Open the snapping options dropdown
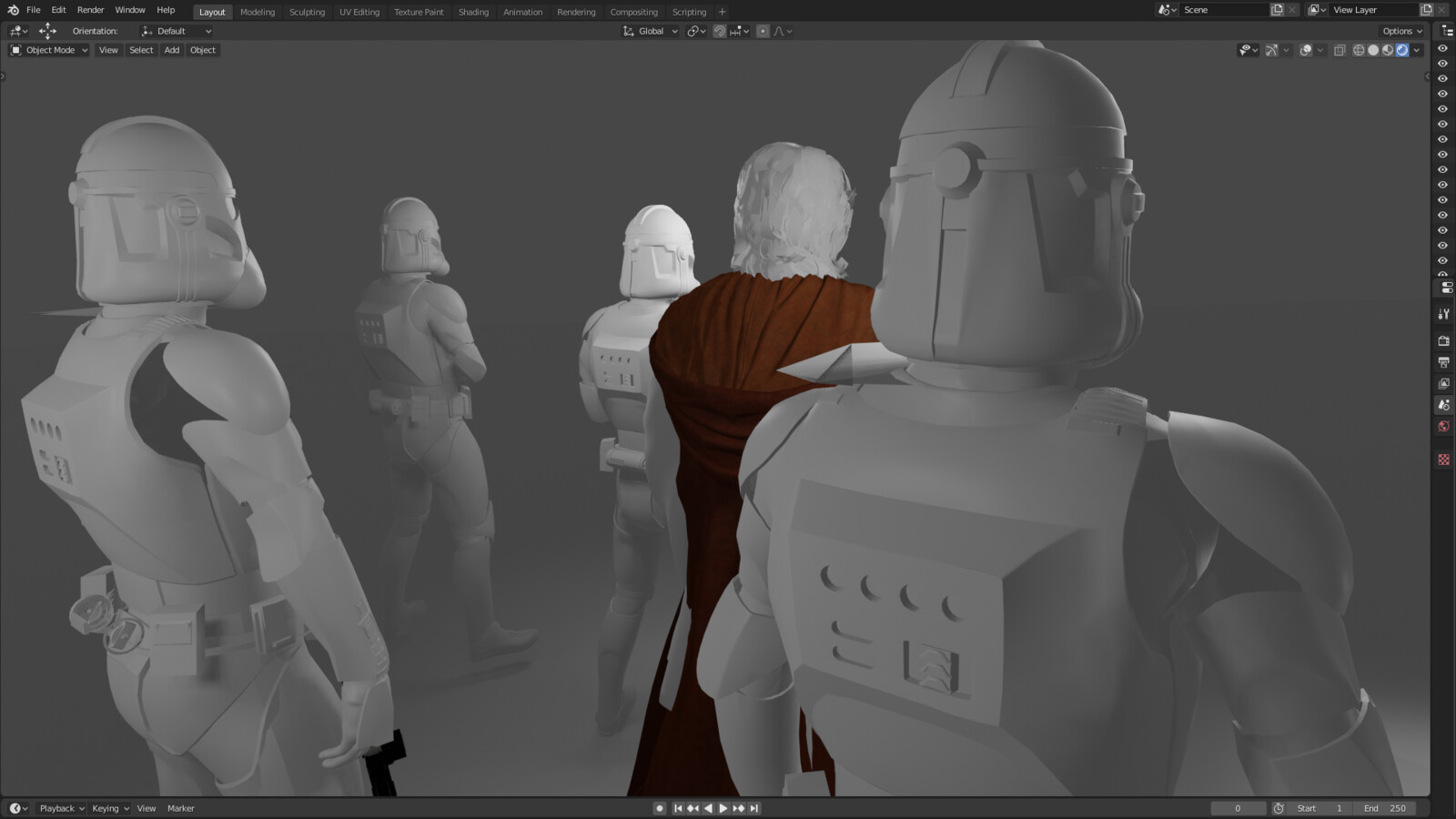 (x=740, y=31)
